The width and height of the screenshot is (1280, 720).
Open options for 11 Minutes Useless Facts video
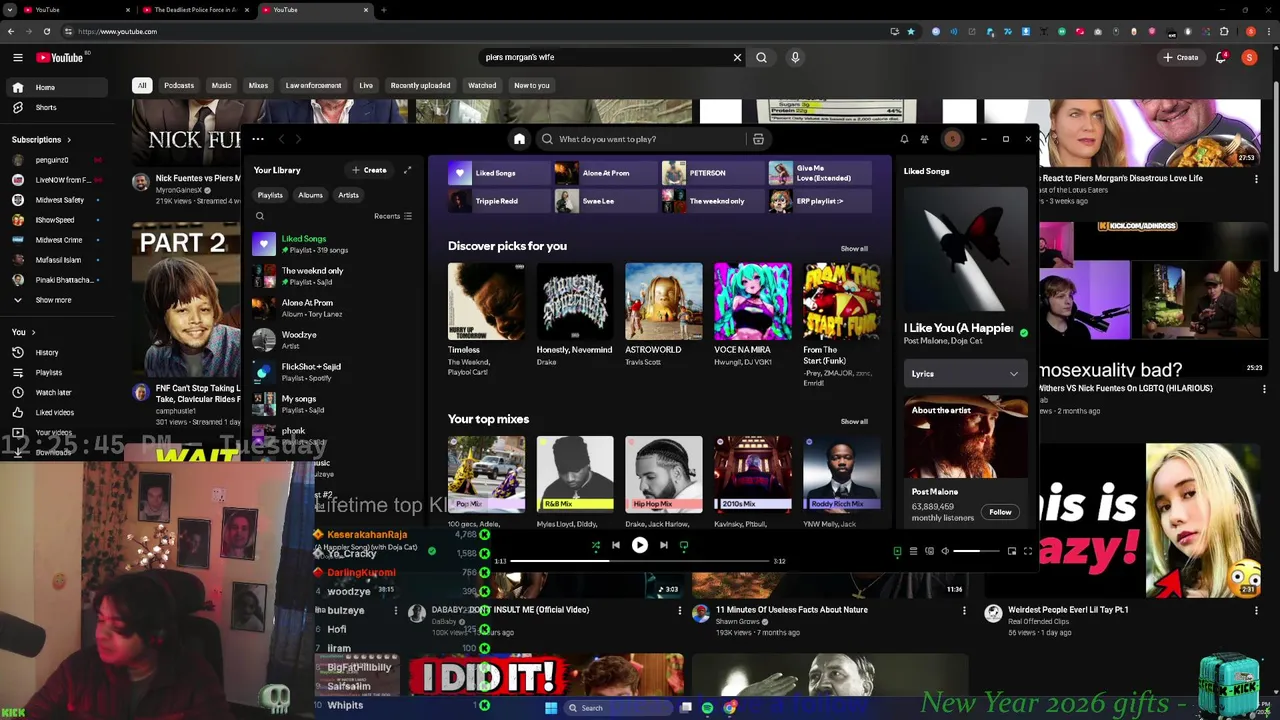tap(964, 610)
